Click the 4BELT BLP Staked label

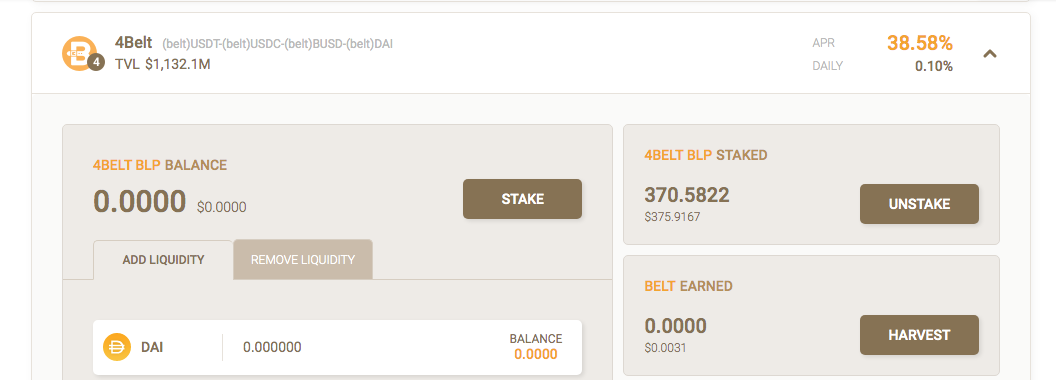coord(706,155)
